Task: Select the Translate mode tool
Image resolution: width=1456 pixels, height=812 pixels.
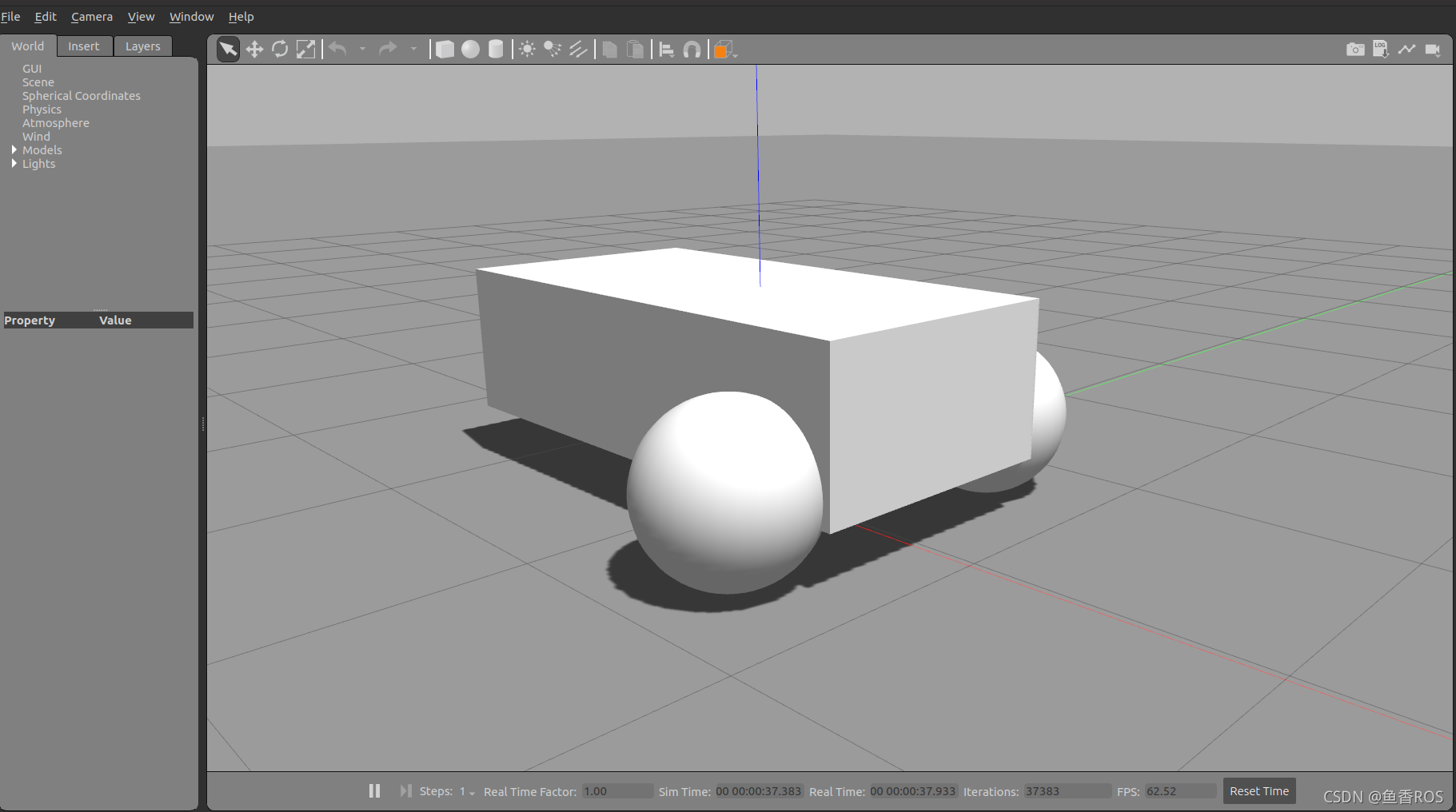Action: tap(254, 49)
